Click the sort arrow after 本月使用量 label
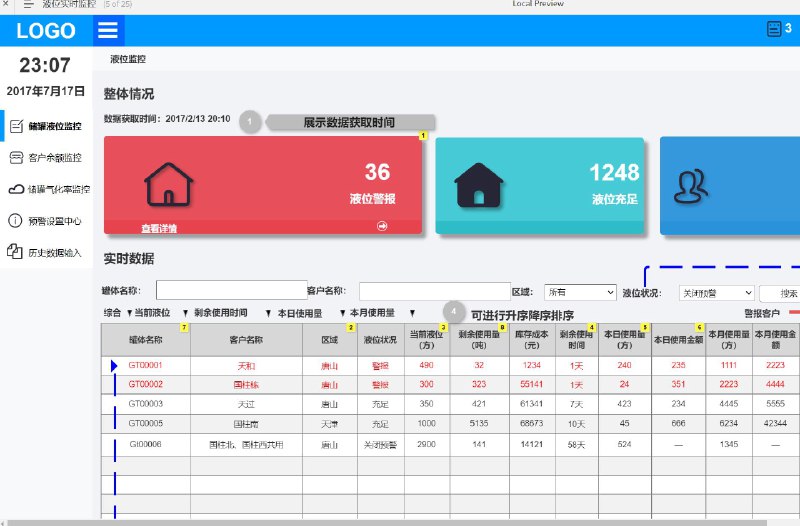The image size is (800, 526). (412, 313)
